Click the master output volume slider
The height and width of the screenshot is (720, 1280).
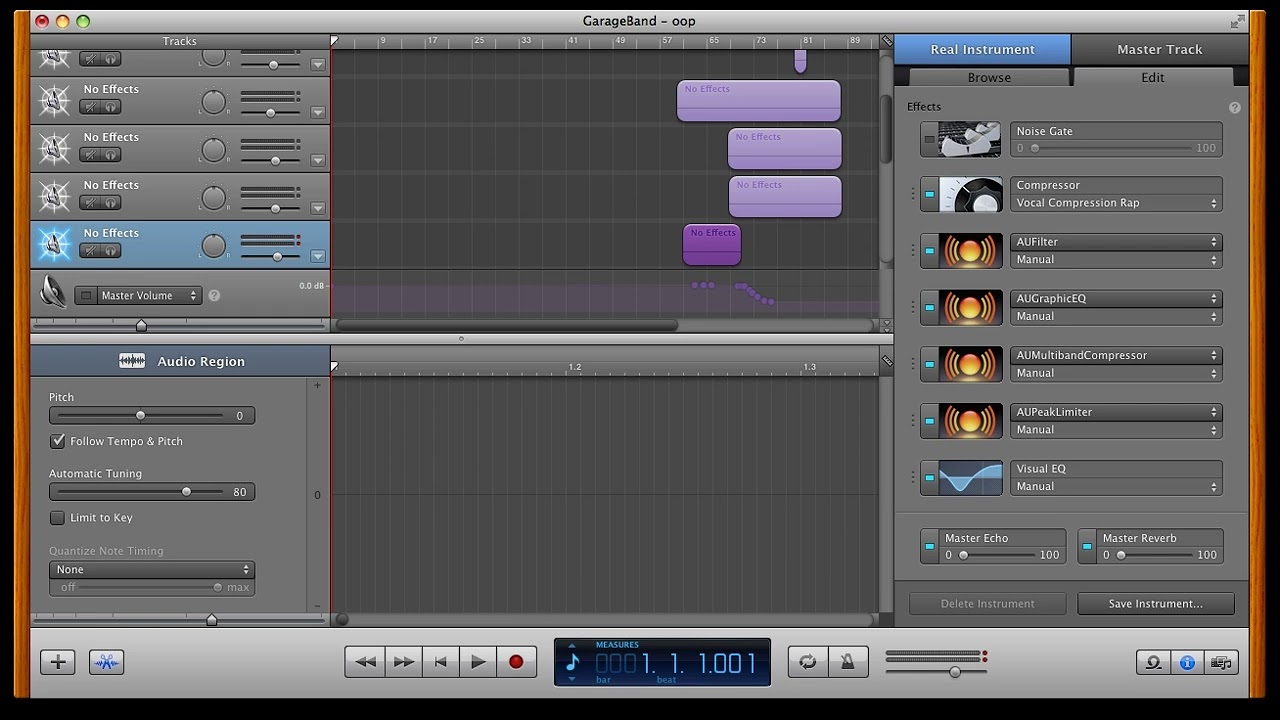pyautogui.click(x=936, y=672)
